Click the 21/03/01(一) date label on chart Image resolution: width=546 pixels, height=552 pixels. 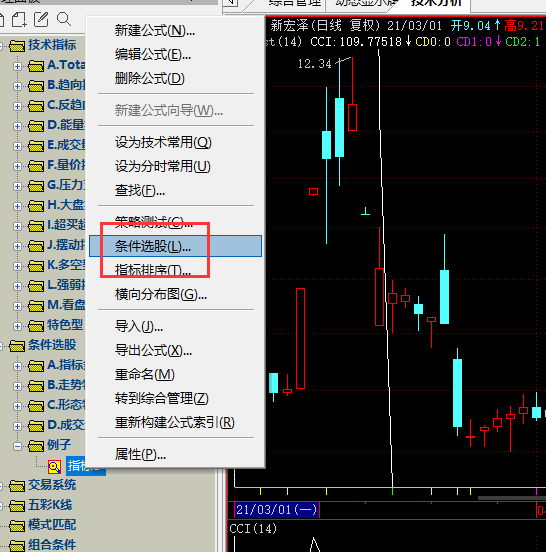click(277, 510)
